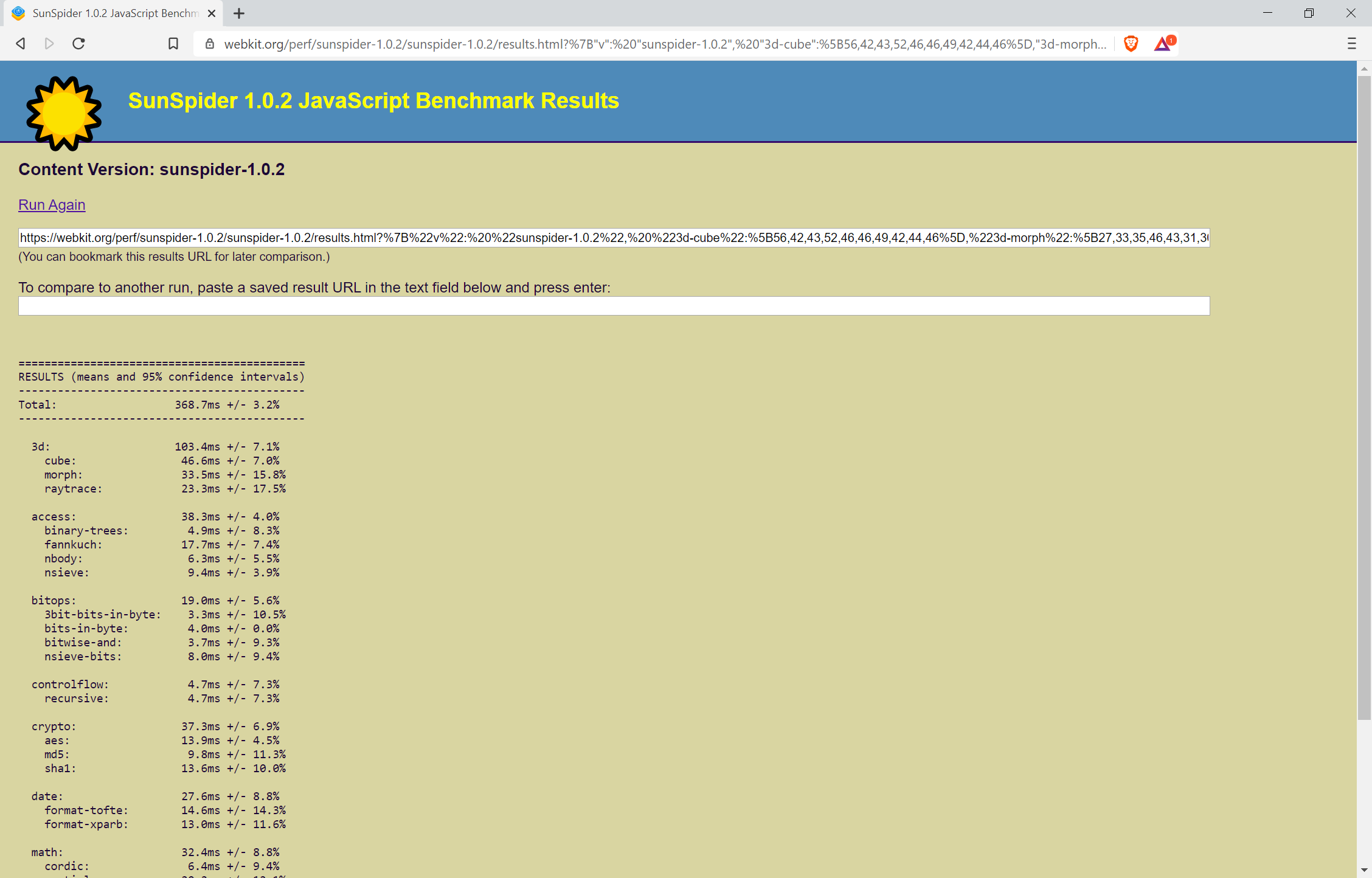Image resolution: width=1372 pixels, height=878 pixels.
Task: Click the page scrollbar up arrow
Action: pyautogui.click(x=1364, y=68)
